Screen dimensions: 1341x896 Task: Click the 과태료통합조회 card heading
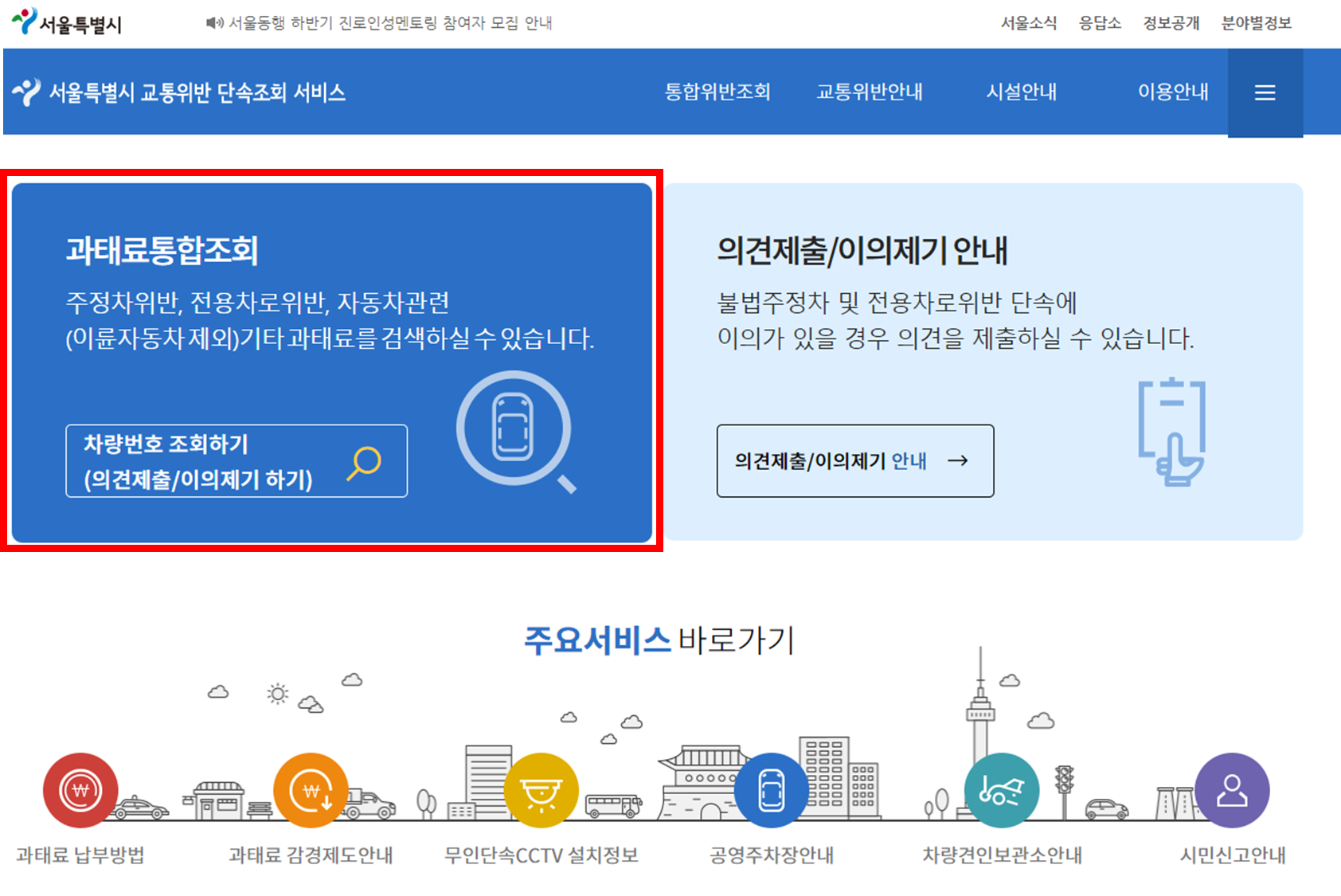(162, 251)
